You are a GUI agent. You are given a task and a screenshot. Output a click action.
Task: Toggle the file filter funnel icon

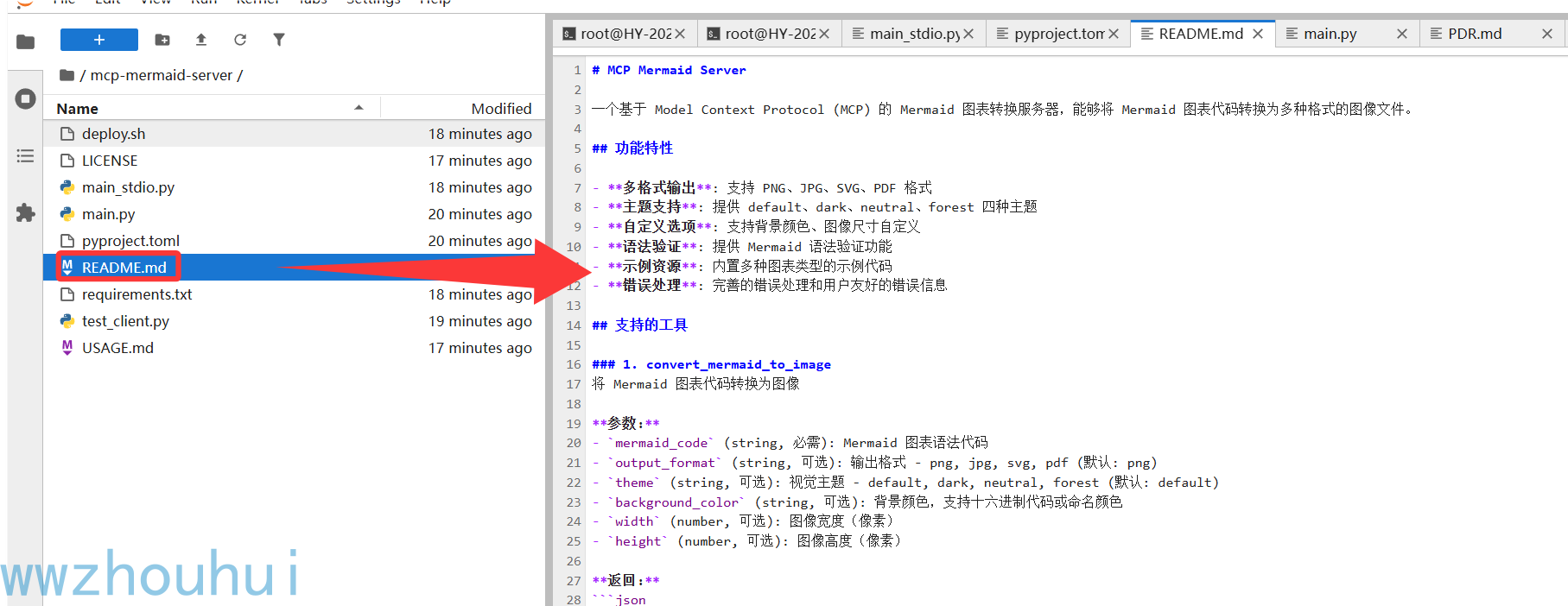[x=279, y=40]
